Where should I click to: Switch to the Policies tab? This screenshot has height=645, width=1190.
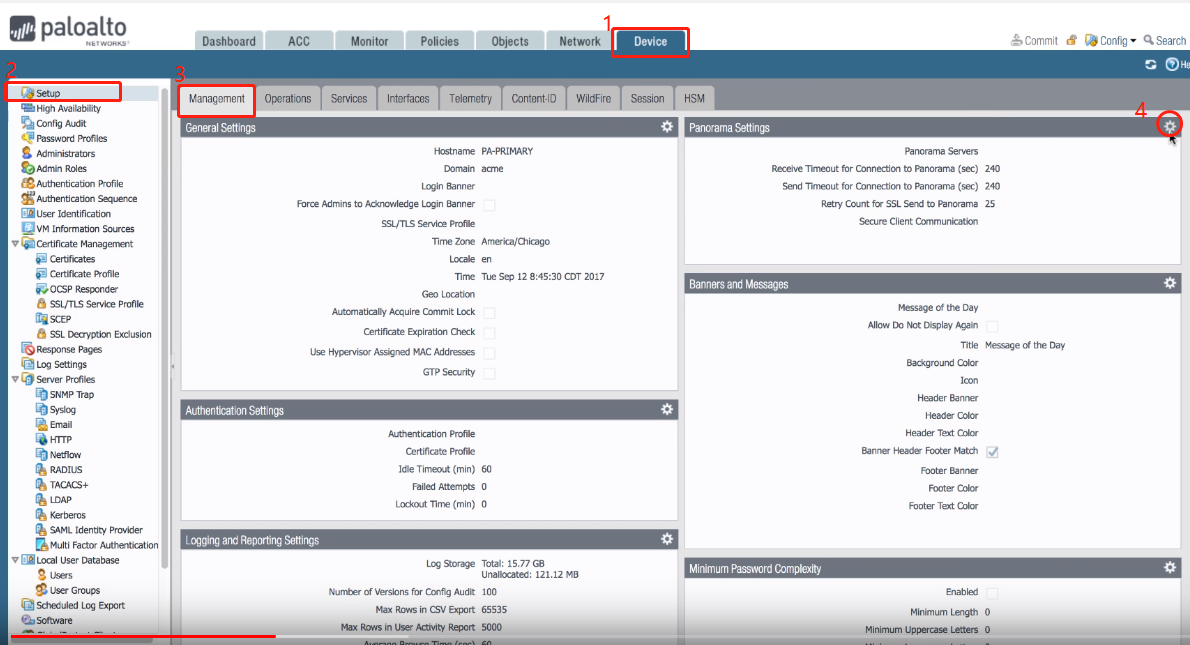[439, 41]
